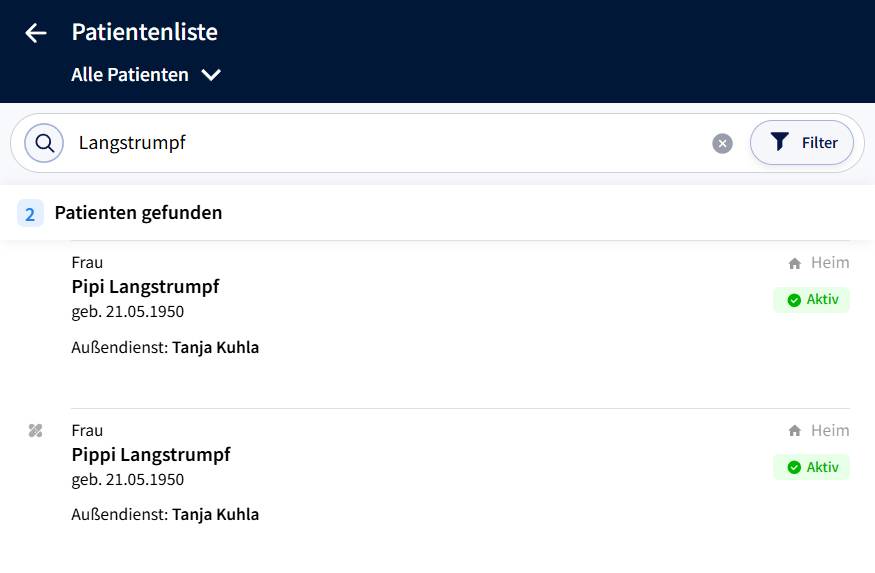Click the back arrow icon
Screen dimensions: 875x573
[x=36, y=33]
